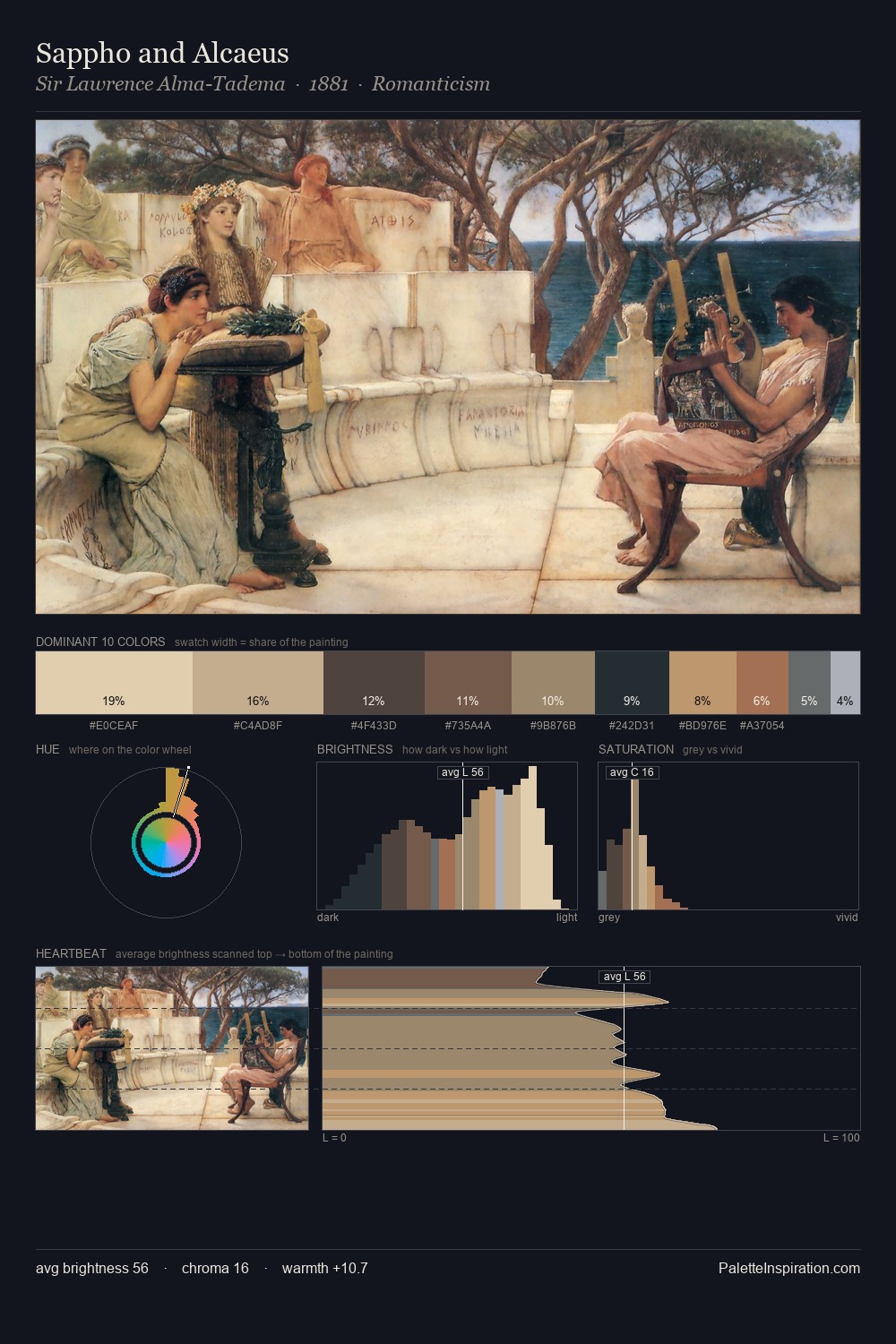The image size is (896, 1344).
Task: Click the small heartbeat painting thumbnail
Action: pos(172,1048)
